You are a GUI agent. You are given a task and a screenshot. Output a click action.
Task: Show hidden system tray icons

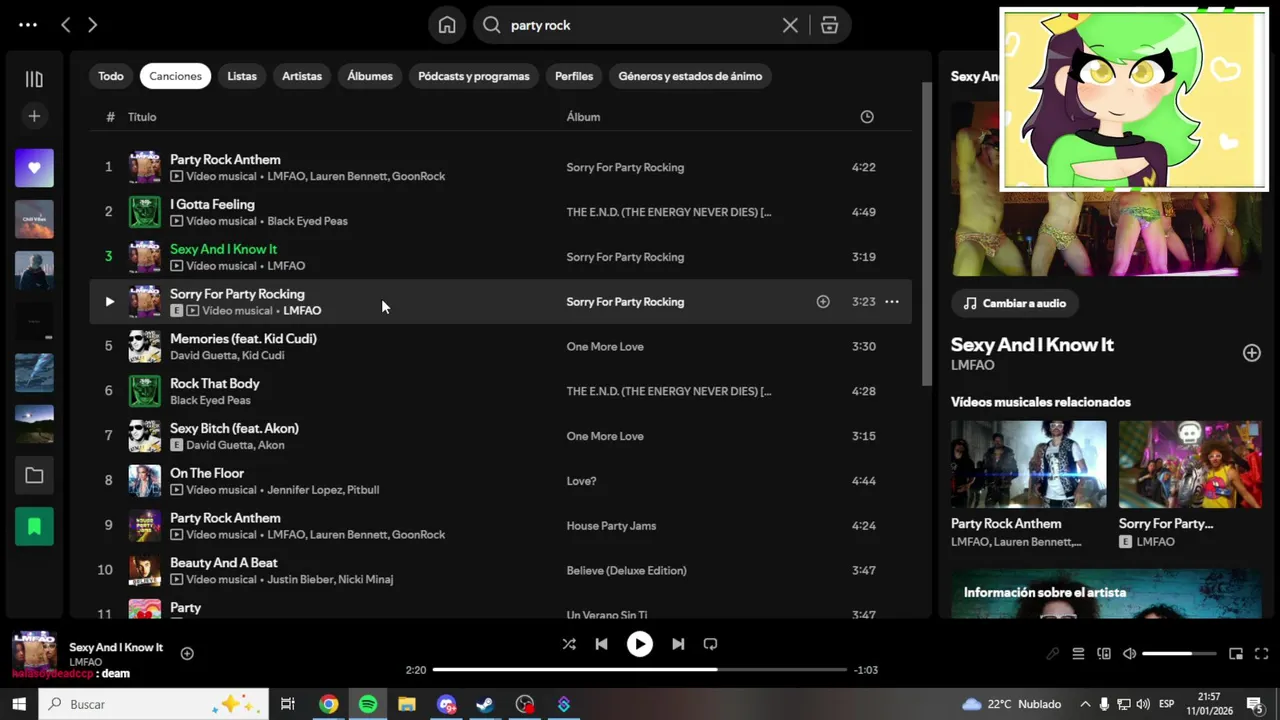pyautogui.click(x=1085, y=704)
